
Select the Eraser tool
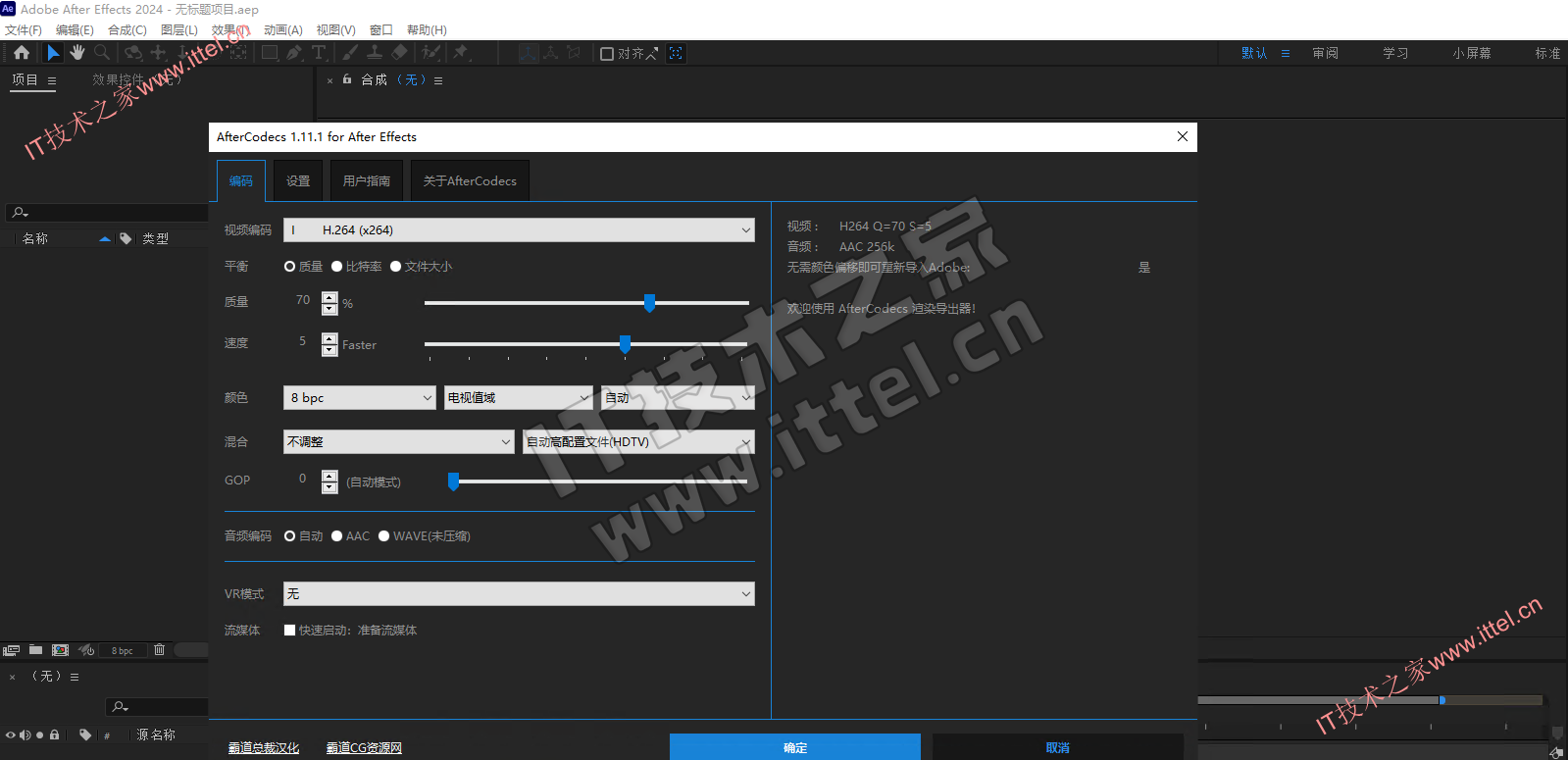(399, 53)
